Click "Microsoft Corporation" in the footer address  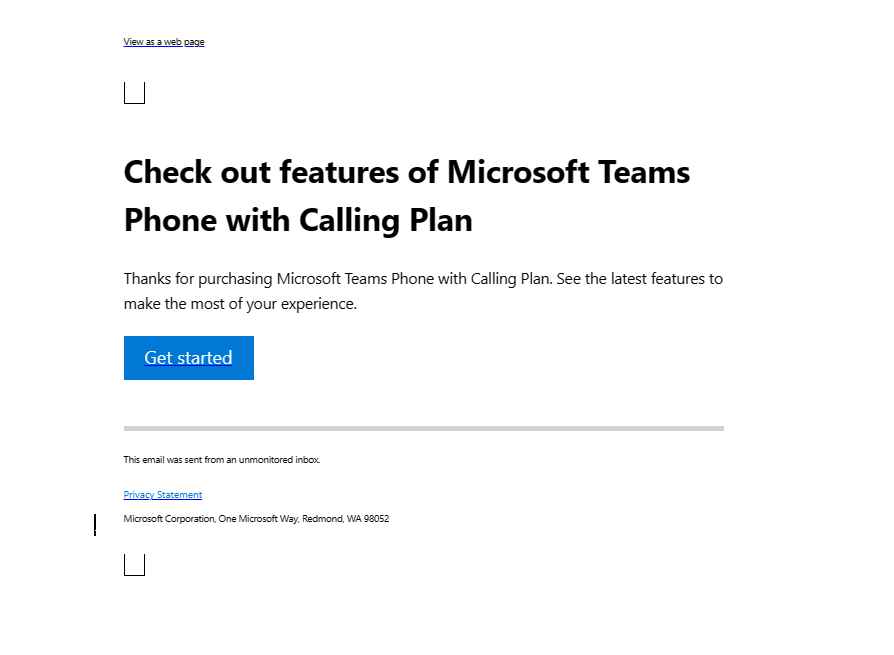(169, 519)
